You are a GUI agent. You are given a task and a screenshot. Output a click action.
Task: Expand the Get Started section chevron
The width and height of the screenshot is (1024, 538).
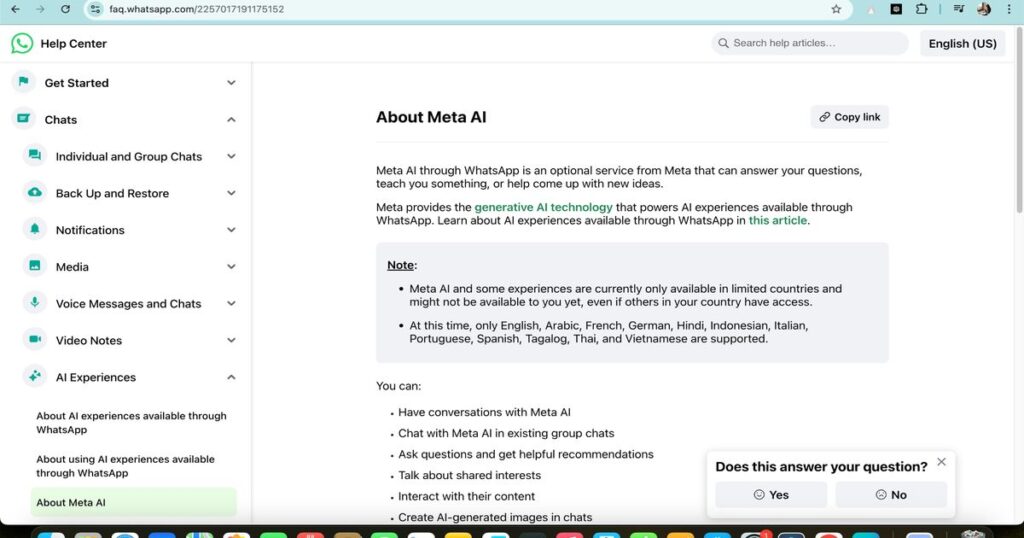pyautogui.click(x=231, y=83)
